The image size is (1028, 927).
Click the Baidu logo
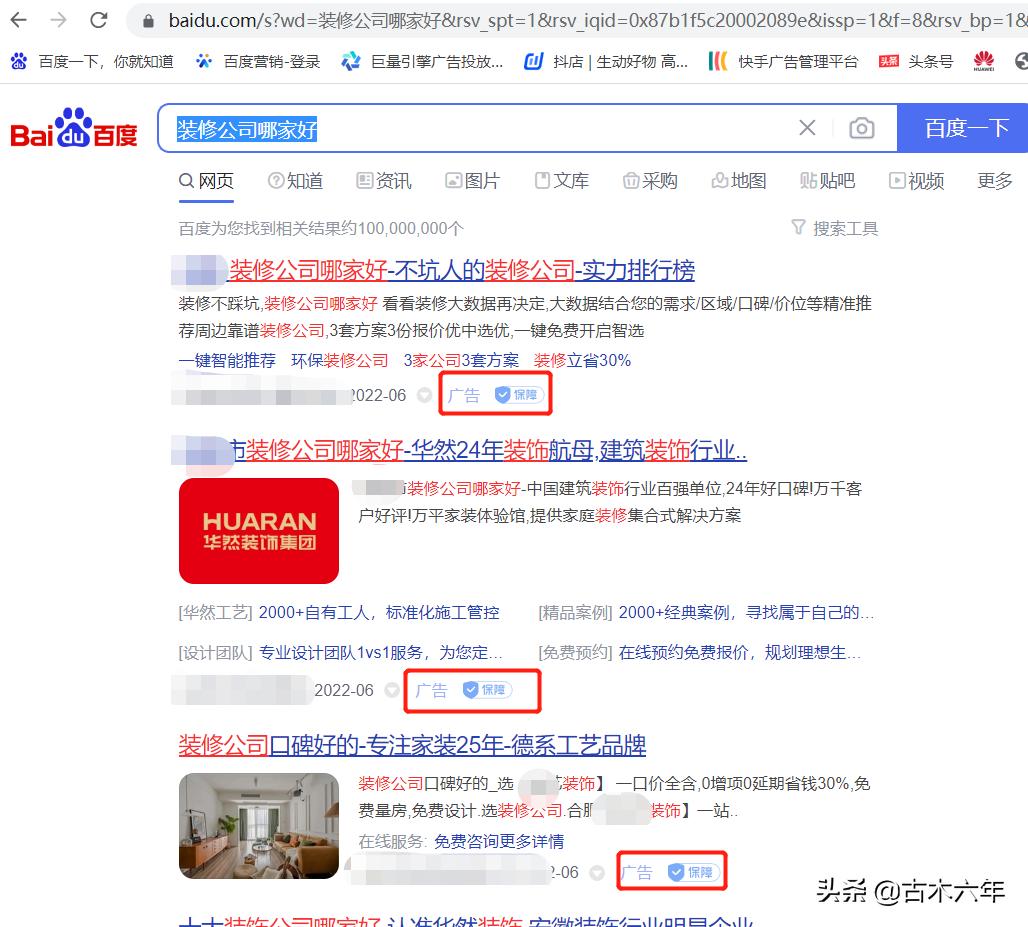[x=72, y=128]
